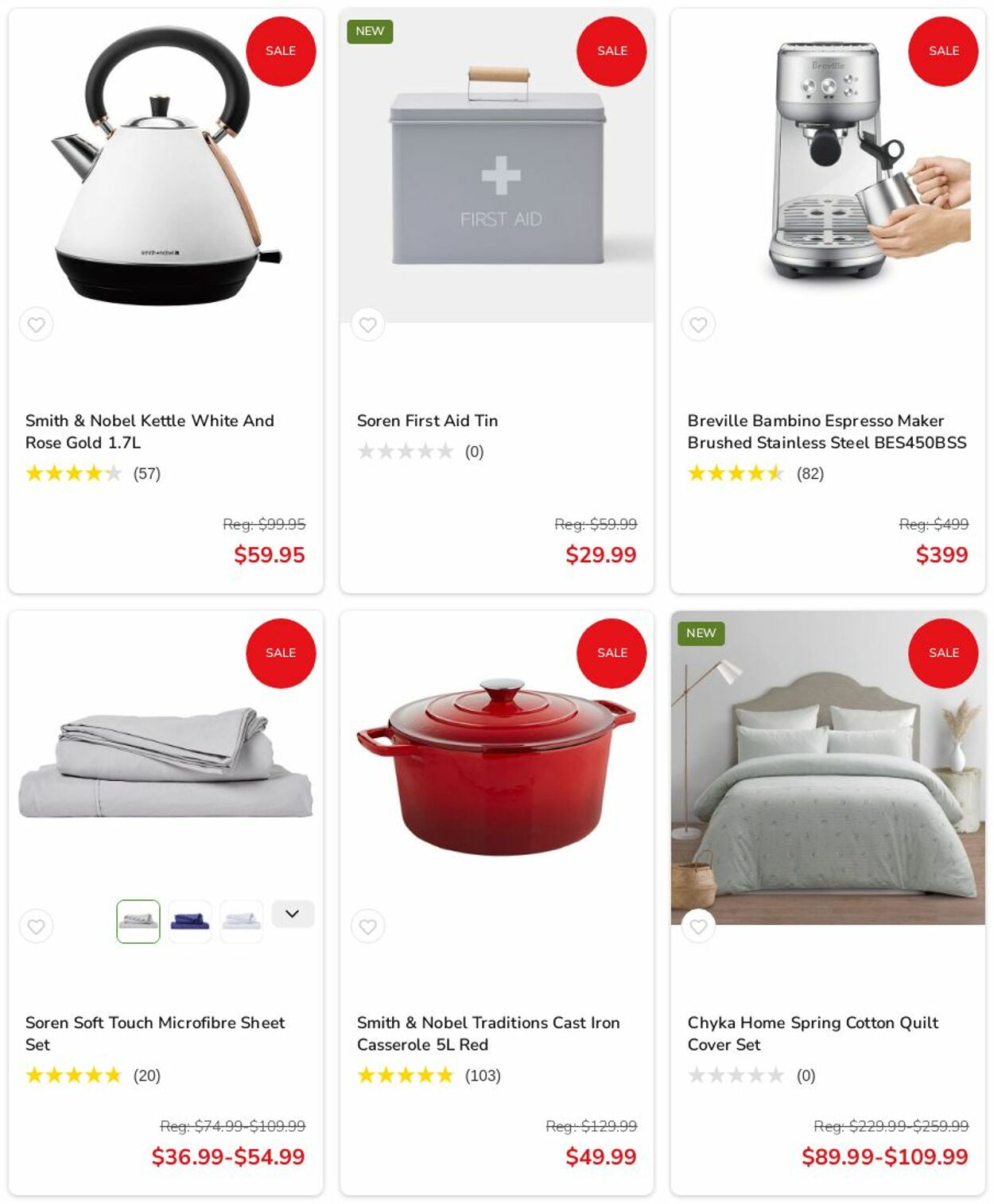Expand more sheet set colour options
Image resolution: width=994 pixels, height=1204 pixels.
293,914
